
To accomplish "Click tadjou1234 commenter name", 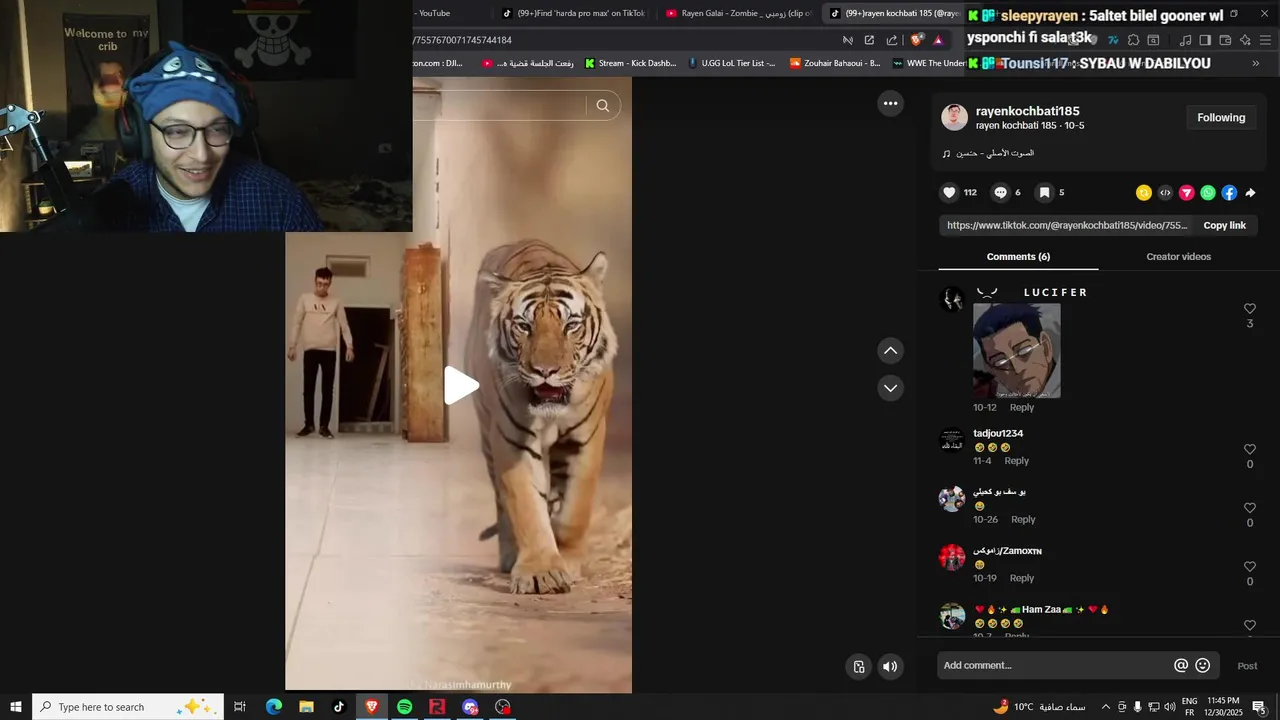I will tap(998, 434).
